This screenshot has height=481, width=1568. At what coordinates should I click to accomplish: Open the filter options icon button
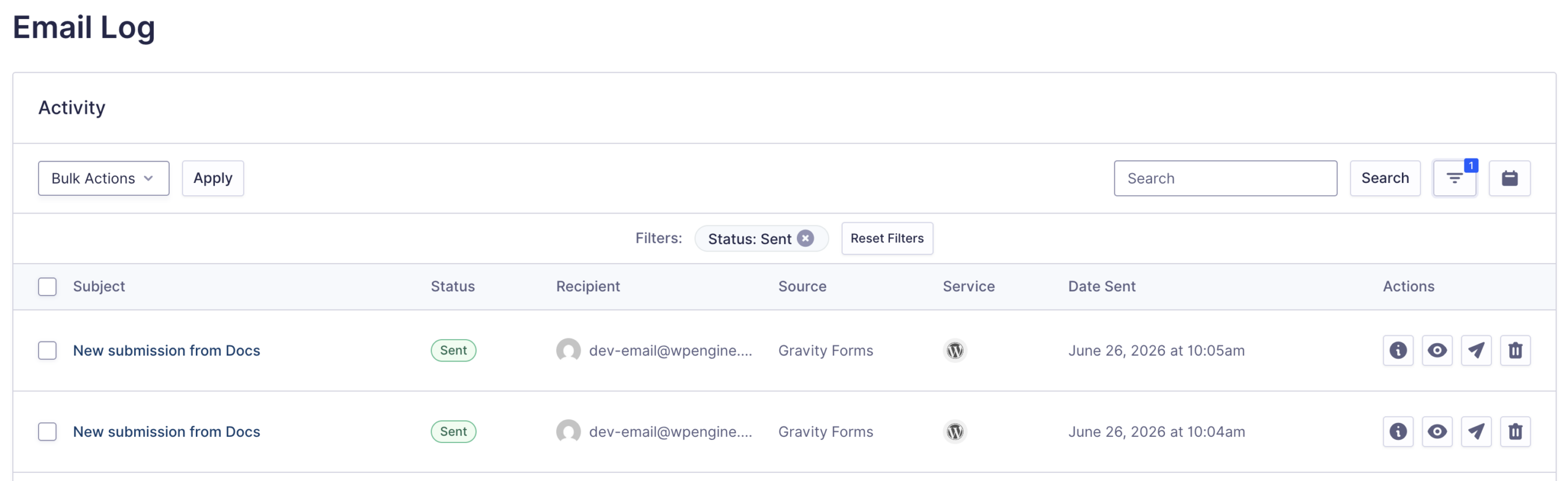tap(1454, 178)
